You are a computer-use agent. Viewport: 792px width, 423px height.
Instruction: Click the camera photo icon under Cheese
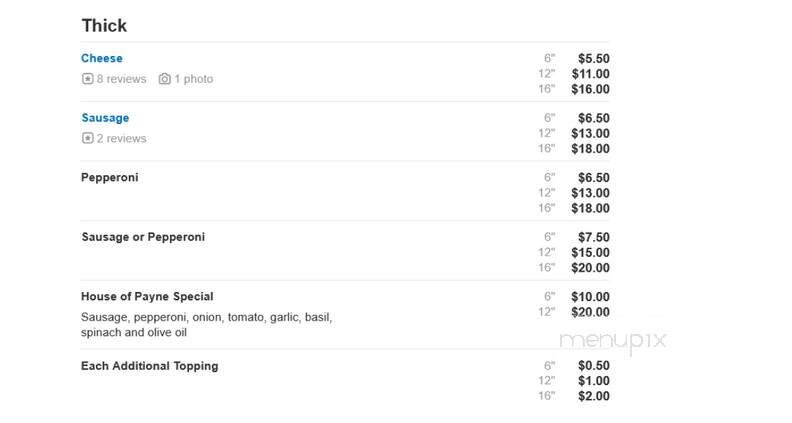[165, 79]
